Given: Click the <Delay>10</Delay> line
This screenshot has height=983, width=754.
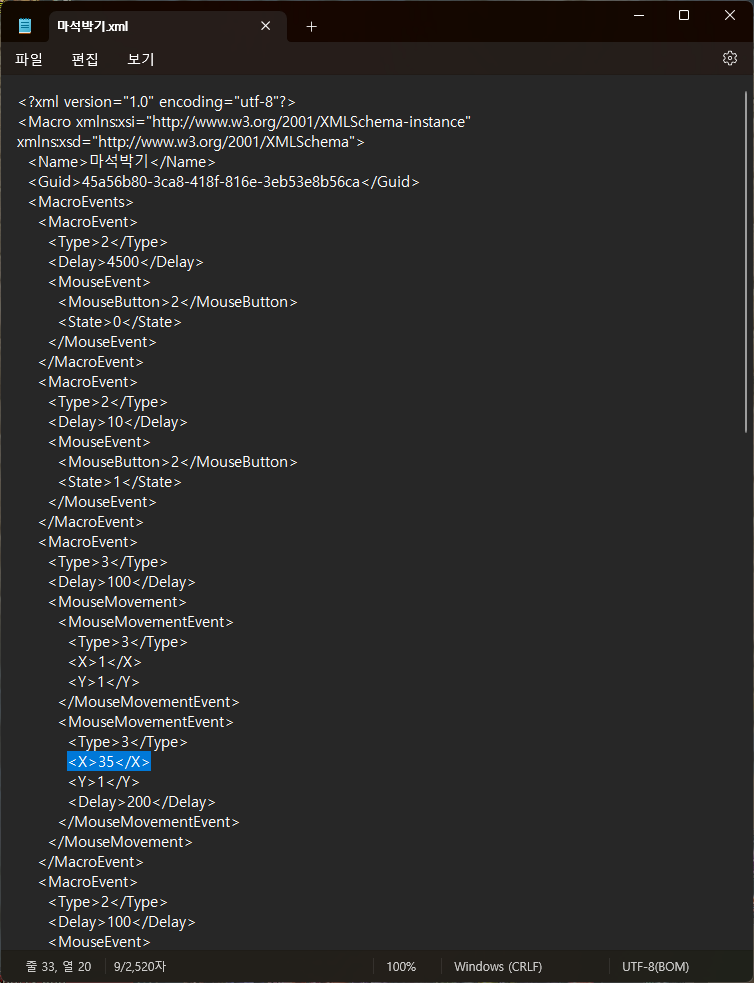Looking at the screenshot, I should (118, 422).
